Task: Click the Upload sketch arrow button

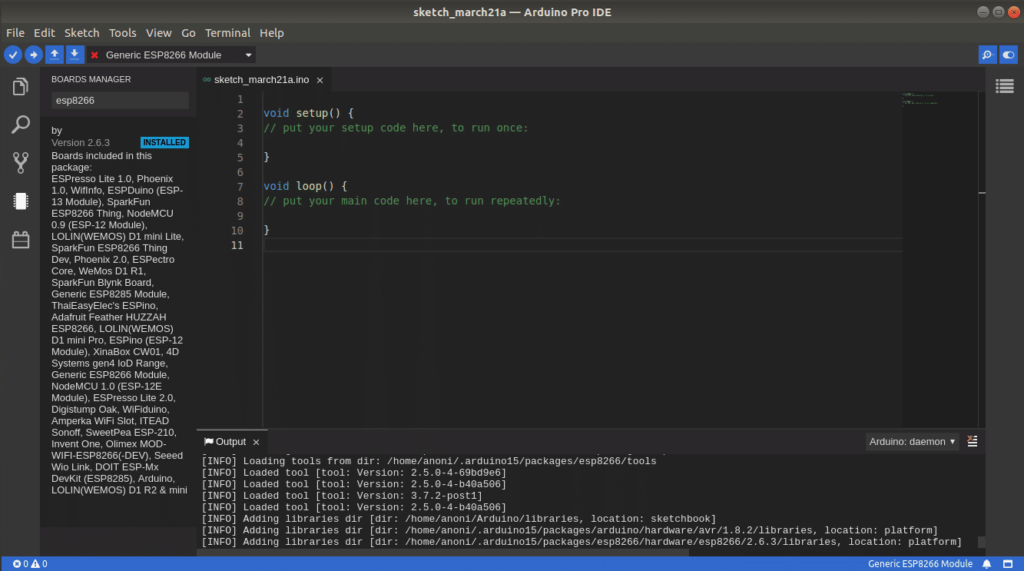Action: pyautogui.click(x=33, y=55)
